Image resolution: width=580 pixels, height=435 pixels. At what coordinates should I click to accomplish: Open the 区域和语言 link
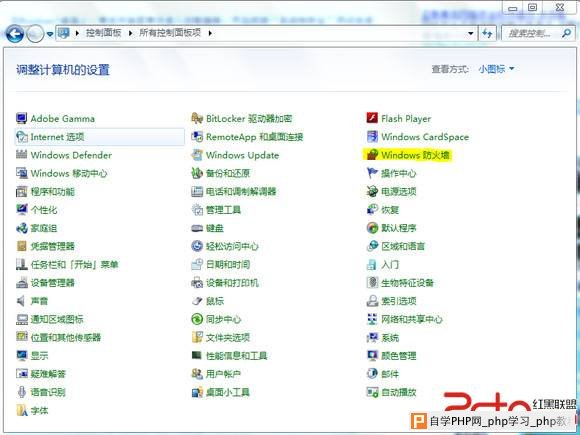(x=403, y=246)
